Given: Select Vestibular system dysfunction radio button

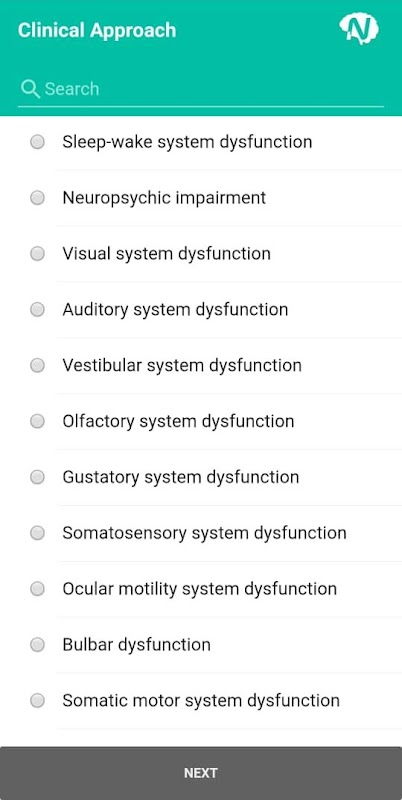Looking at the screenshot, I should click(x=37, y=365).
